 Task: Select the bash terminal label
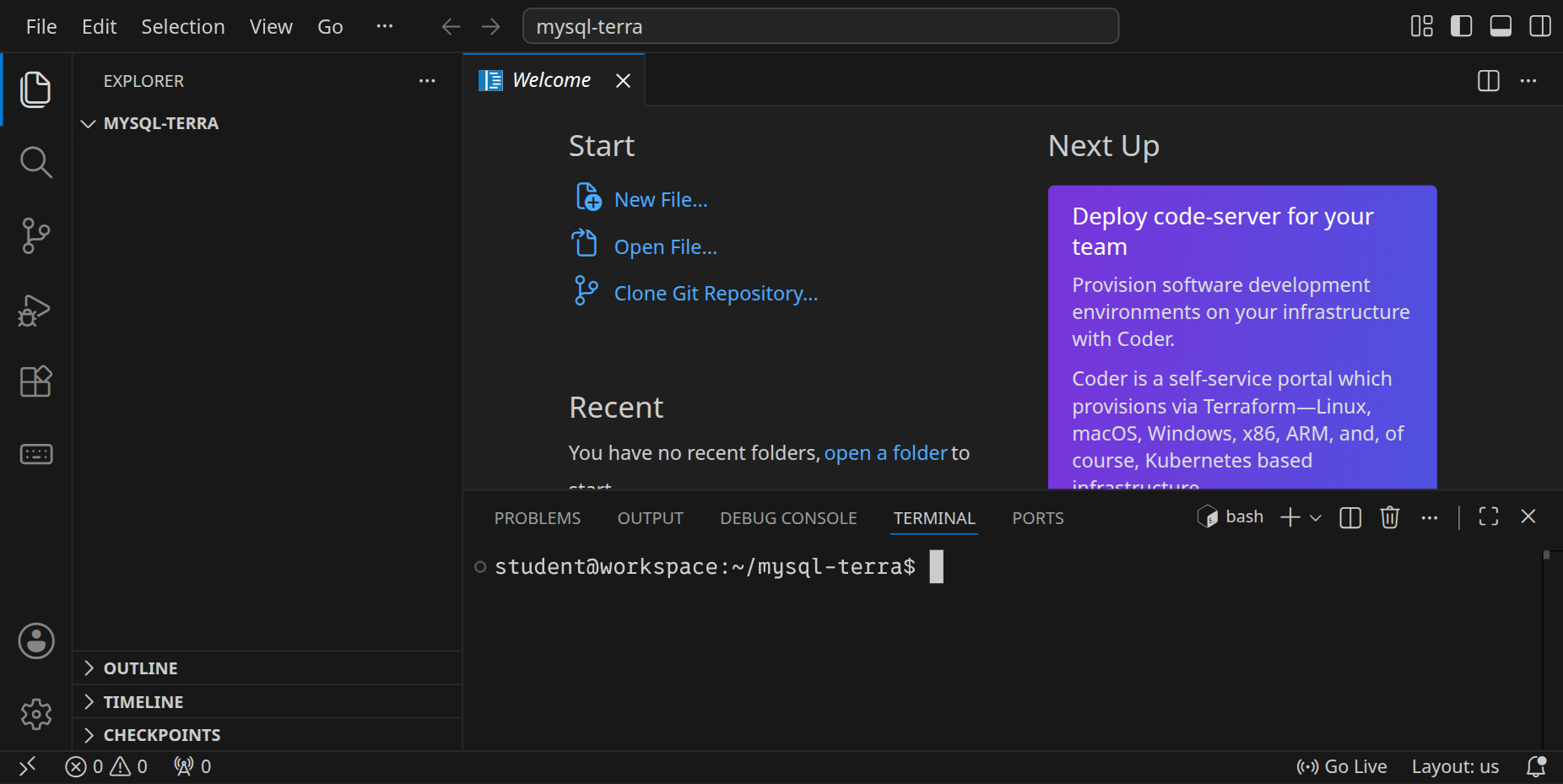[x=1230, y=516]
